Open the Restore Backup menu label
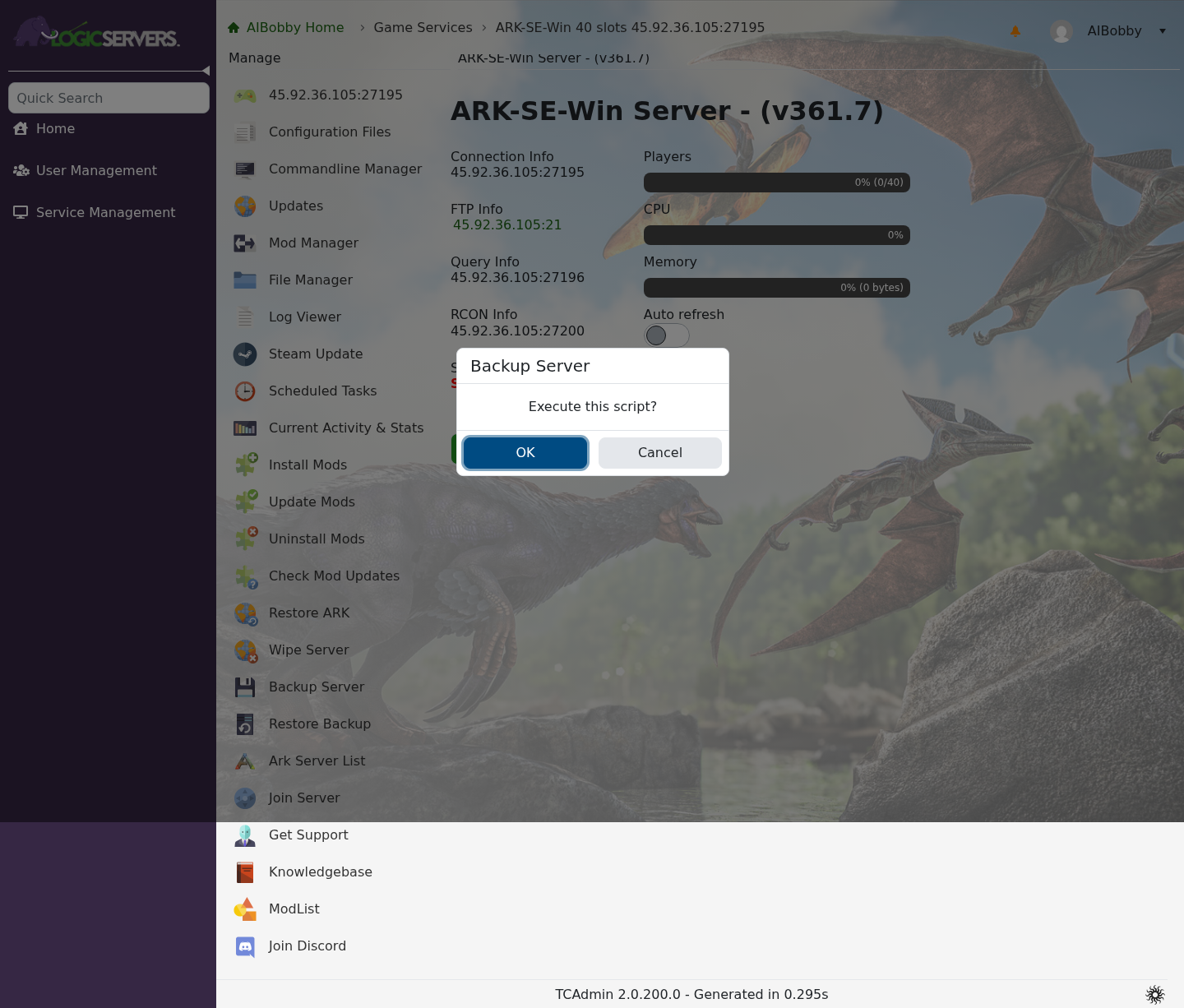 [320, 724]
